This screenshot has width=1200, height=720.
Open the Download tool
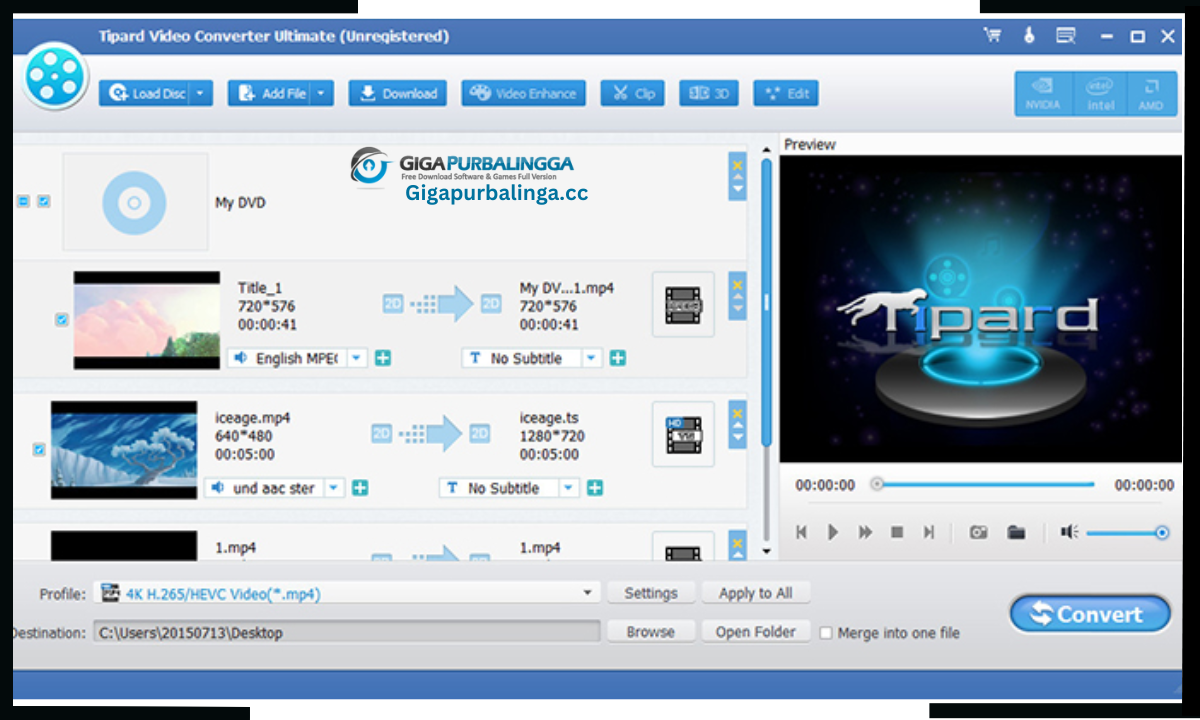tap(397, 93)
